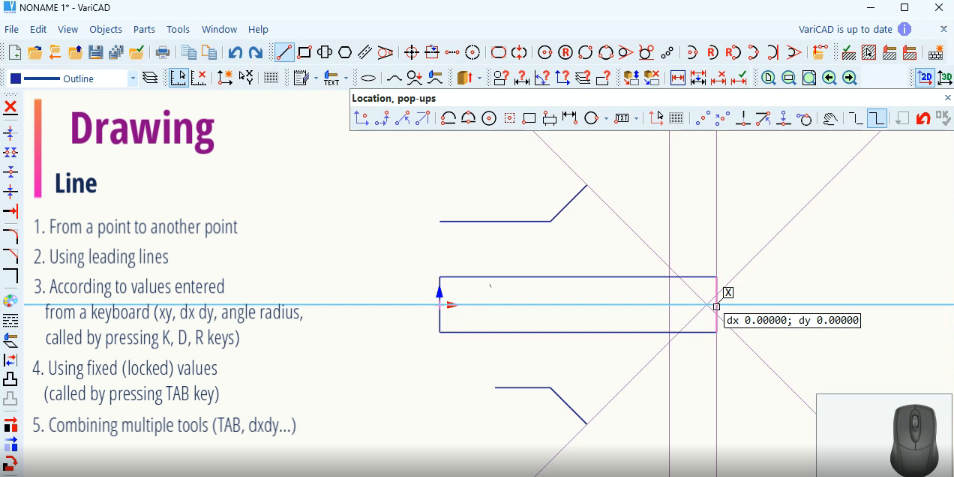954x477 pixels.
Task: Click the blue color swatch beside Outline
Action: tap(15, 78)
